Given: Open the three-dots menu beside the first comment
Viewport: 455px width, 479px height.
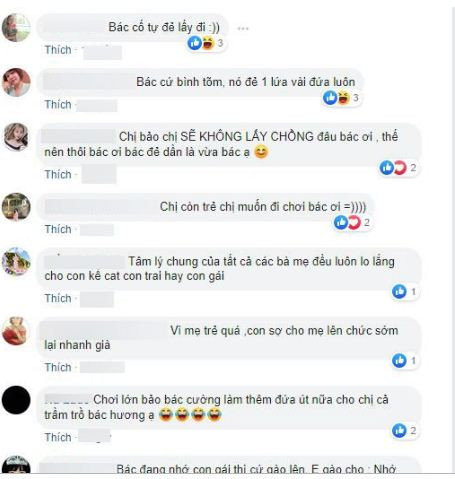Looking at the screenshot, I should [243, 29].
